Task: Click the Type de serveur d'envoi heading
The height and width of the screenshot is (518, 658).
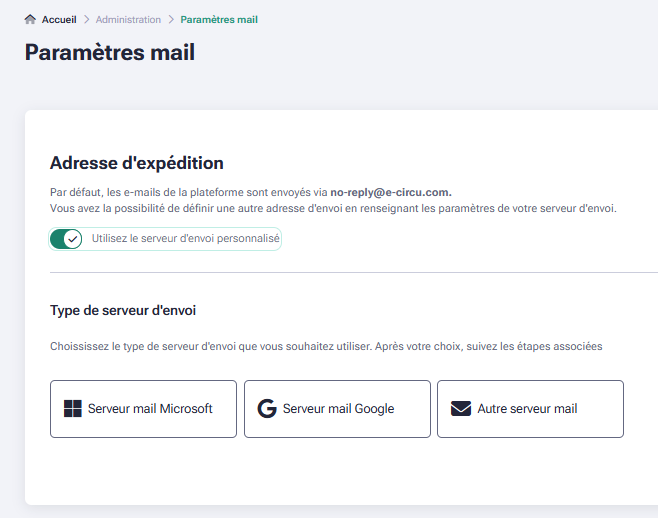Action: coord(123,311)
